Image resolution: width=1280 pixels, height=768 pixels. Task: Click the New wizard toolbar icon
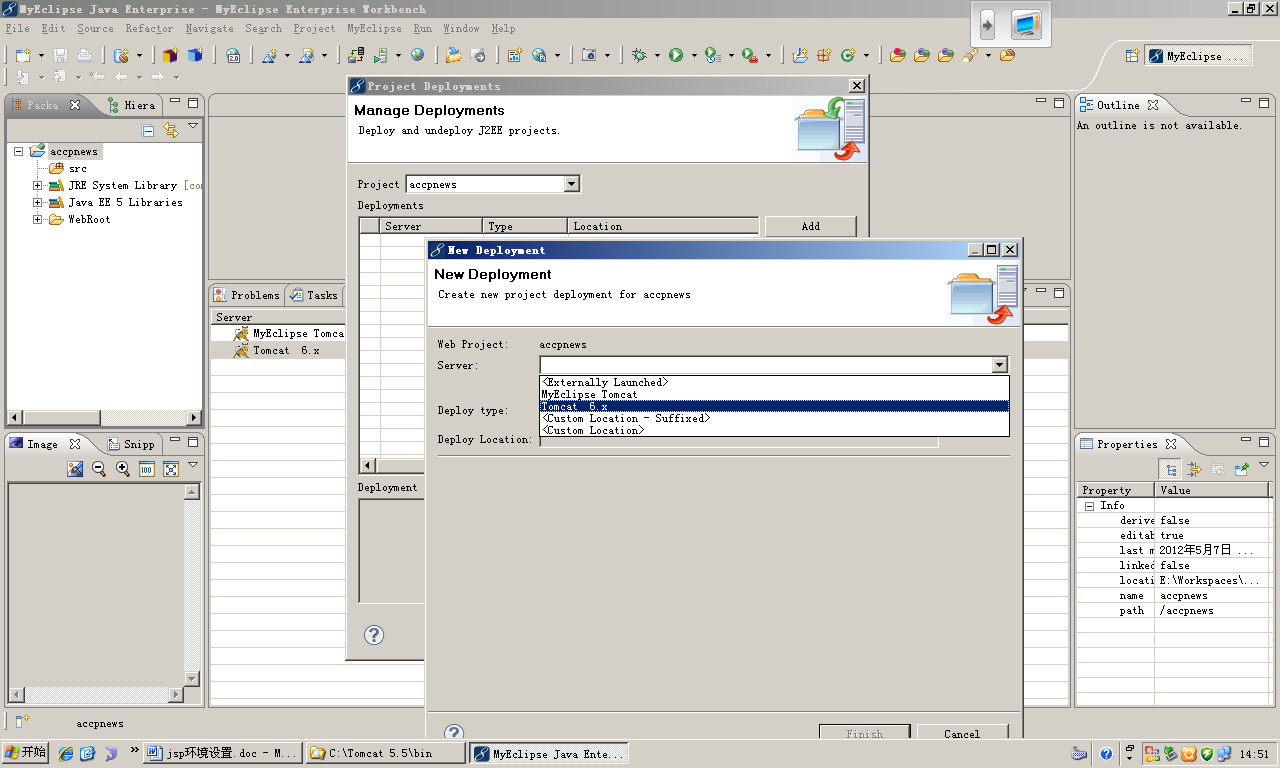[x=23, y=56]
